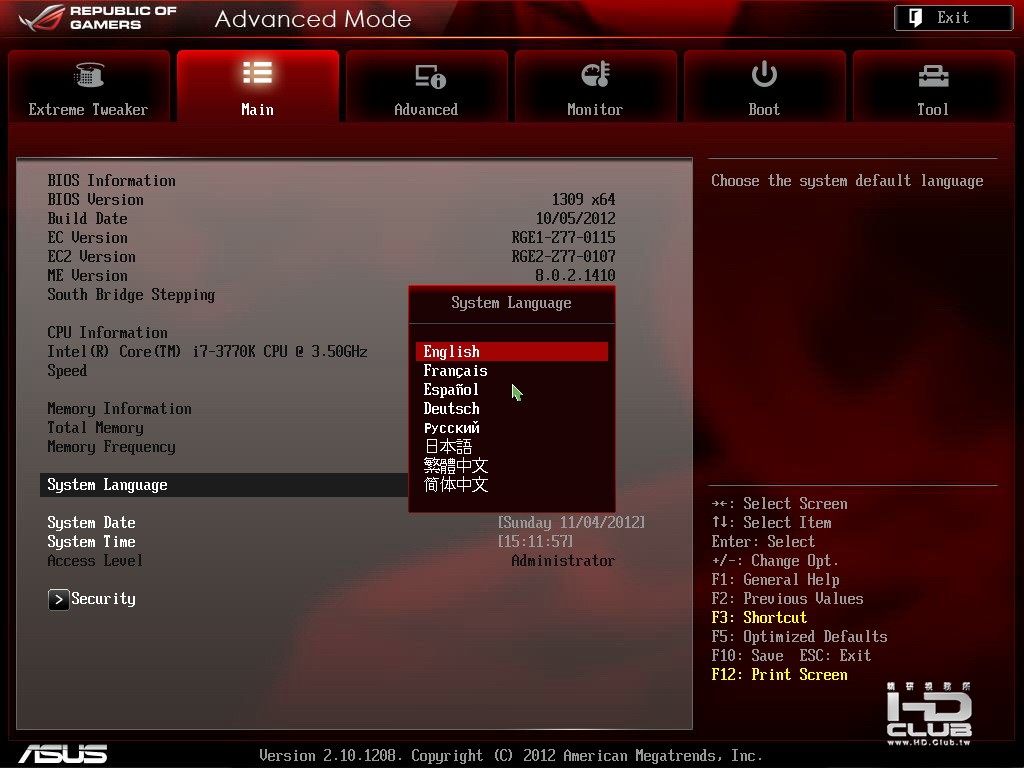Choose 日本語 language option
Screen dimensions: 1024x768
pos(448,447)
